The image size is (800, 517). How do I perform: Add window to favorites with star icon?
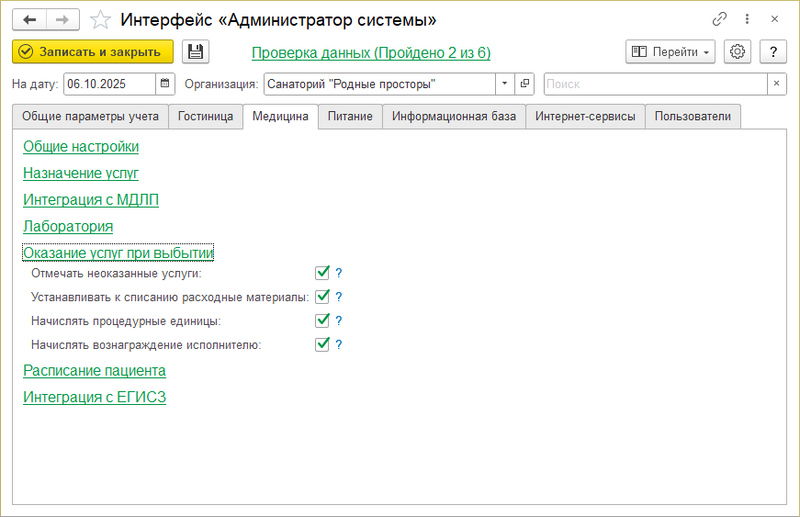click(x=100, y=19)
